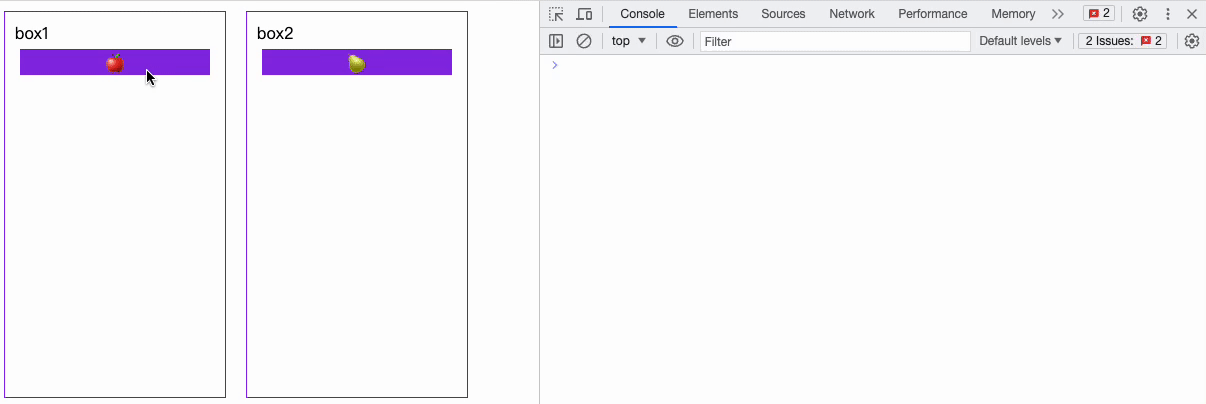Open DevTools settings gear icon

click(1140, 14)
